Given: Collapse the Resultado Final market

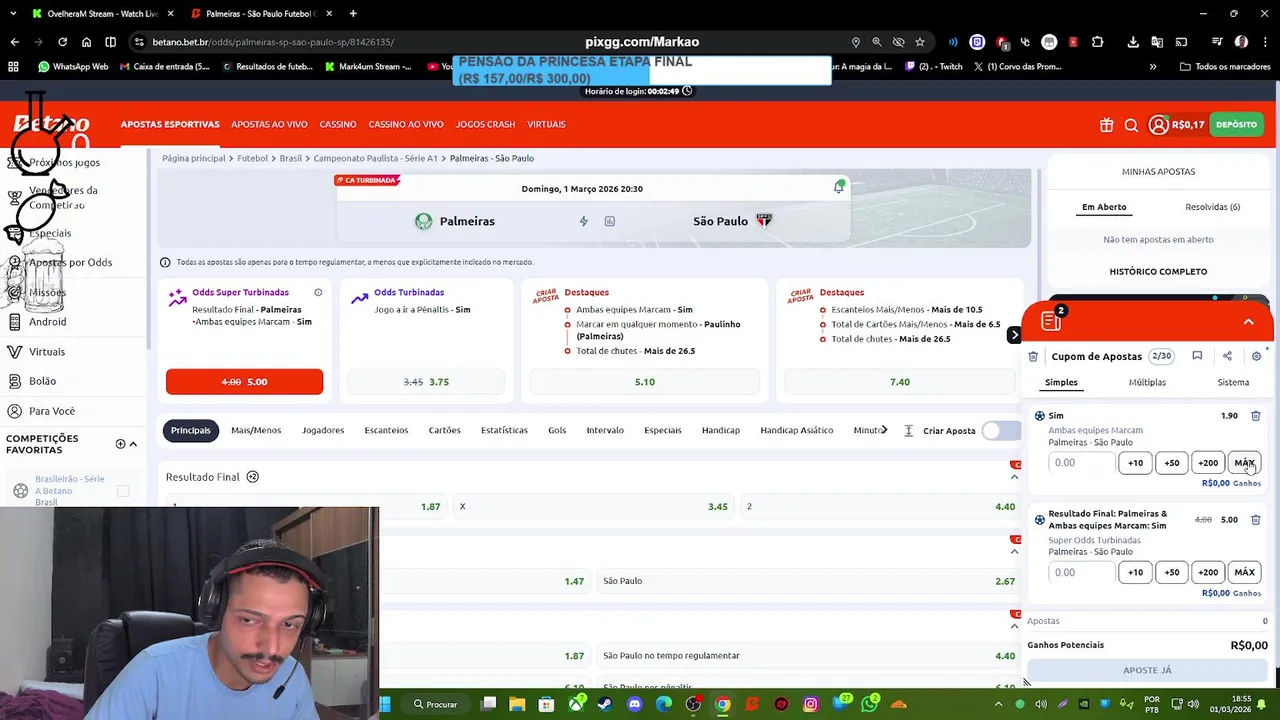Looking at the screenshot, I should coord(1014,477).
